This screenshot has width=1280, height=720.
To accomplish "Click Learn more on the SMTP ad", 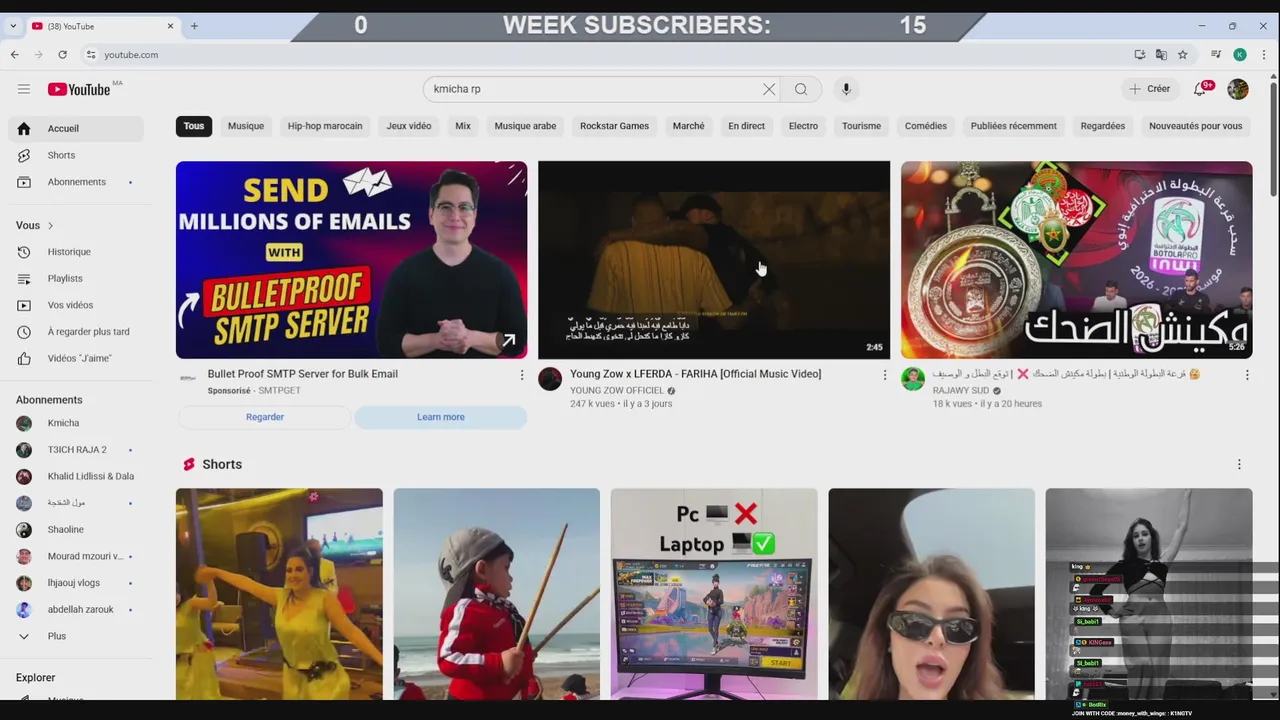I will (441, 417).
